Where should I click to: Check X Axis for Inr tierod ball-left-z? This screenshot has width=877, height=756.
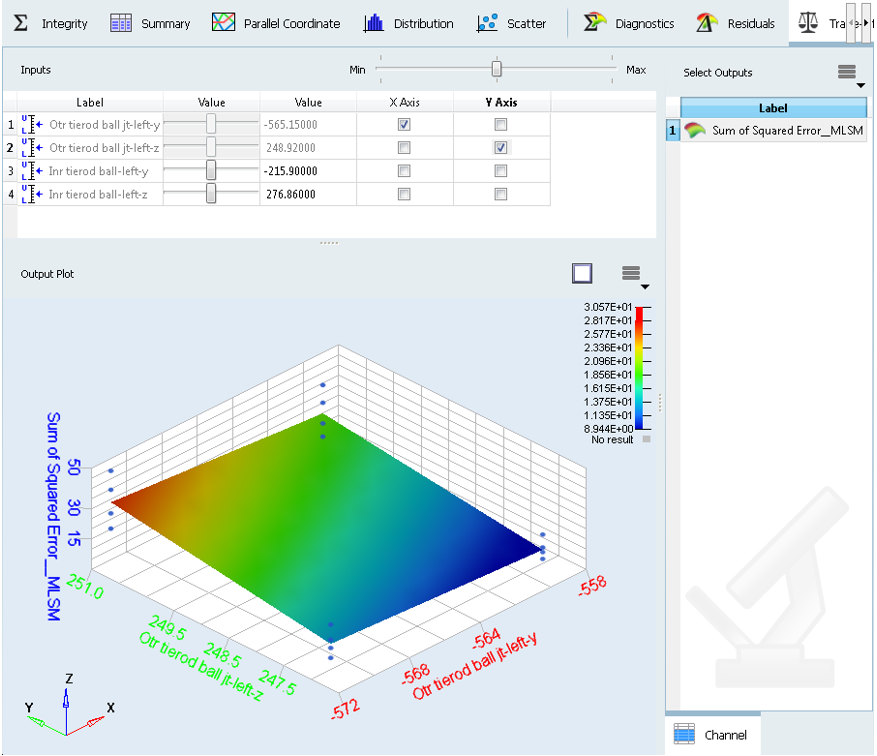(404, 194)
